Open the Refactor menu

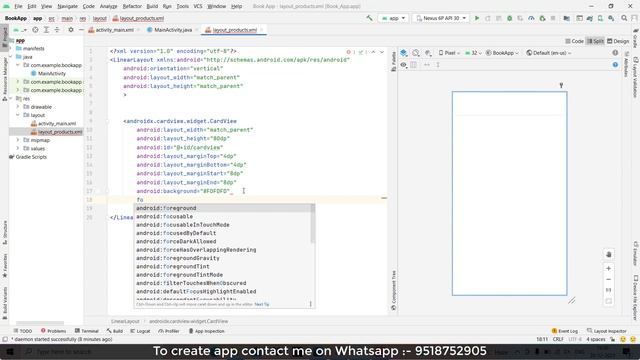click(x=132, y=6)
